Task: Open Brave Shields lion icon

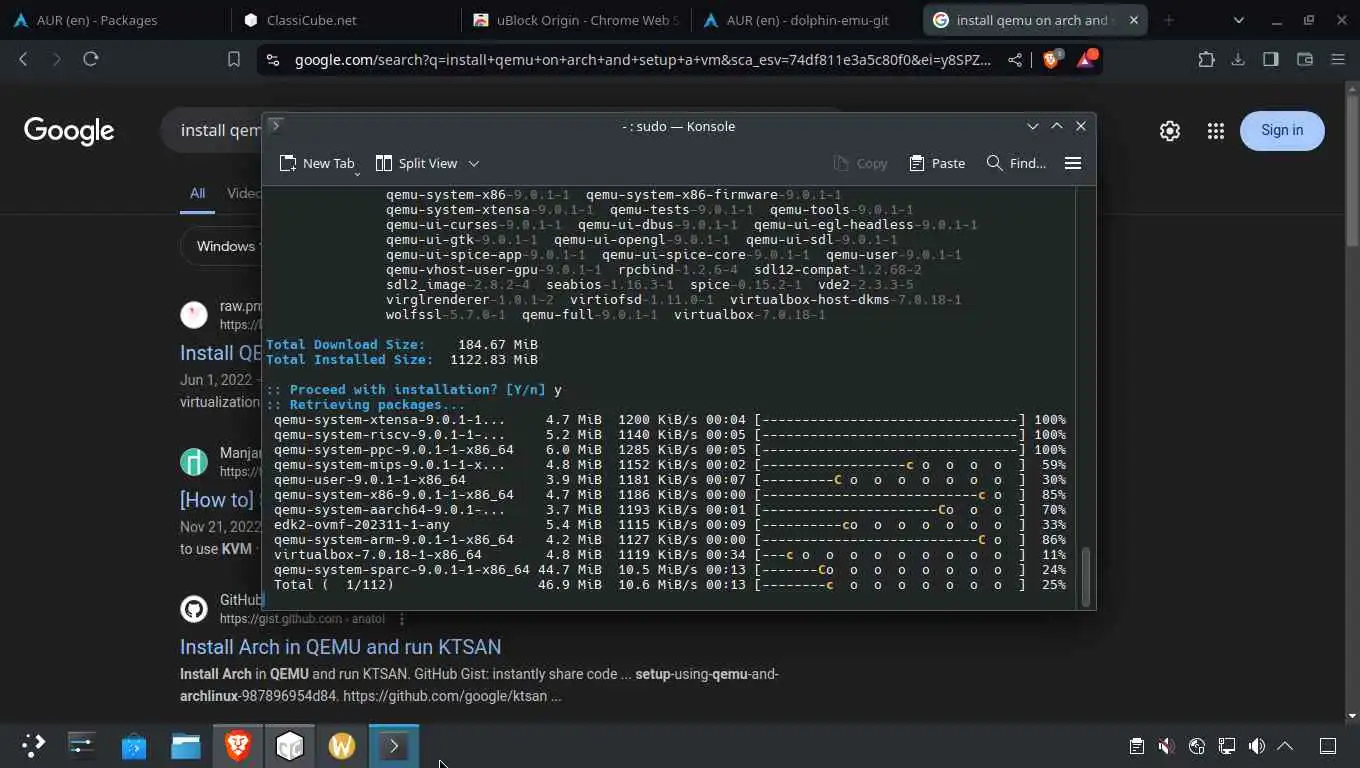Action: pyautogui.click(x=1051, y=59)
